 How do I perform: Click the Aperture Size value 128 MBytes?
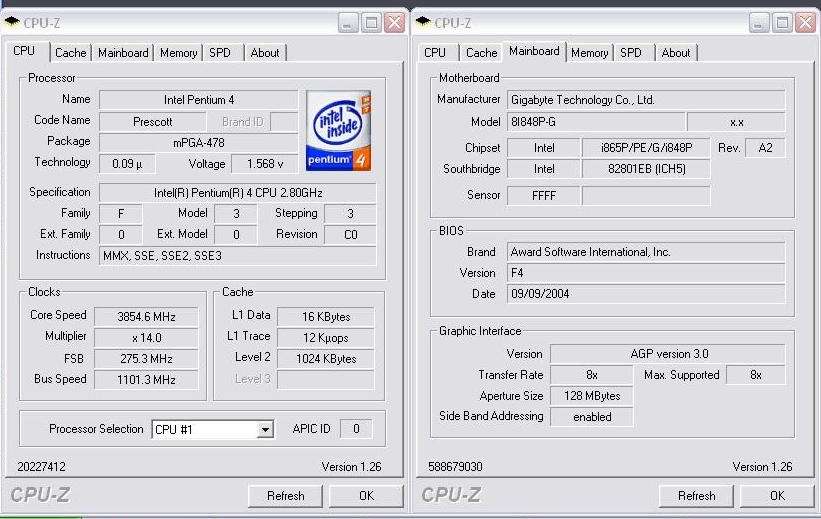coord(592,396)
